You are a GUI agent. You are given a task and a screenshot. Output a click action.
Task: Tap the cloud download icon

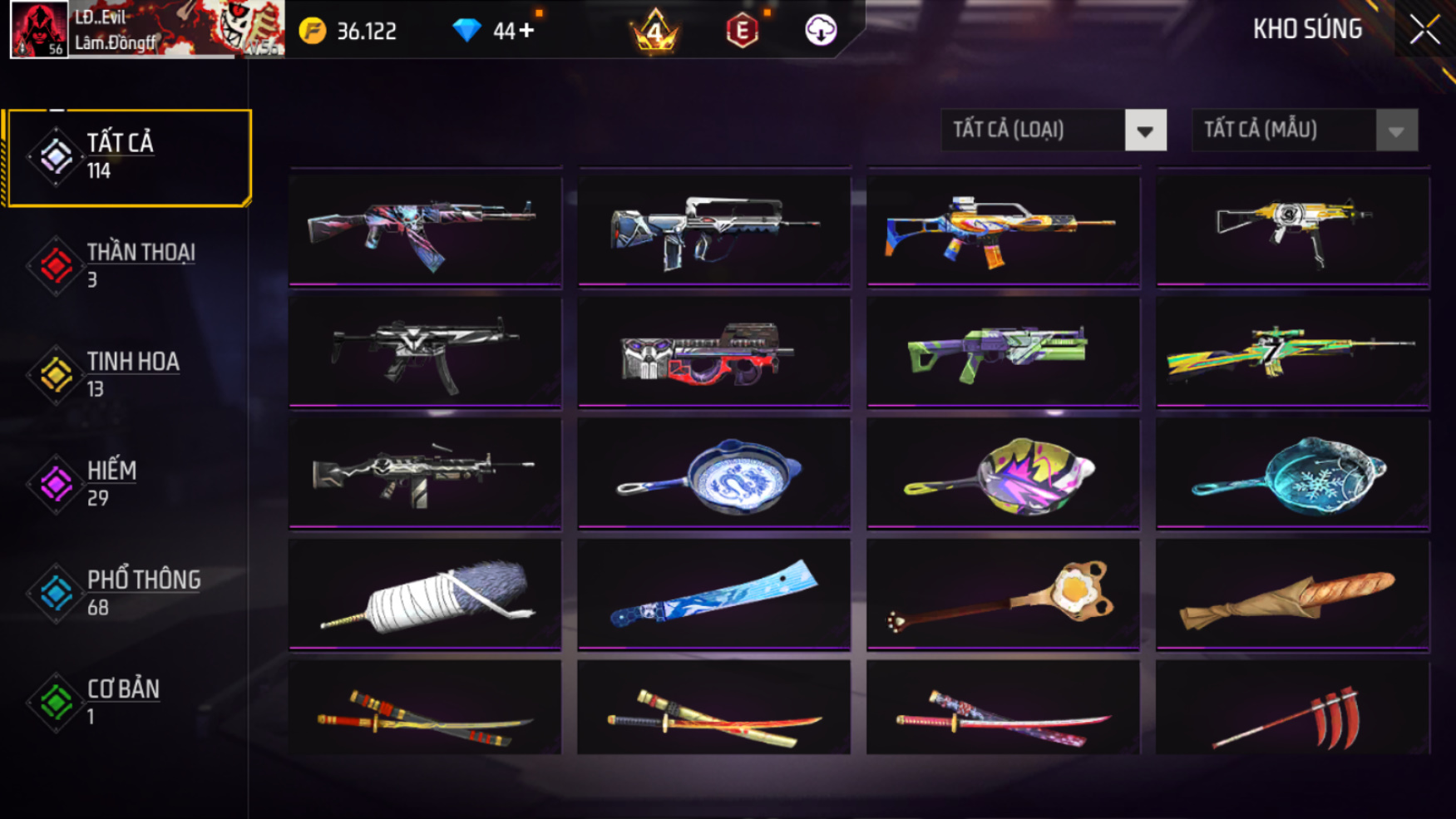point(821,31)
